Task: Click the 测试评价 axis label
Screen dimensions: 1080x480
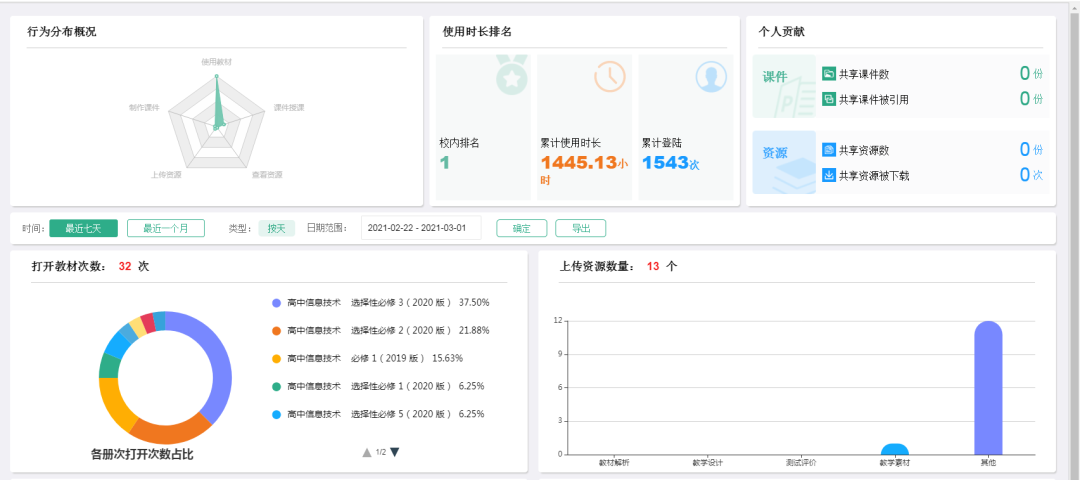Action: [801, 463]
